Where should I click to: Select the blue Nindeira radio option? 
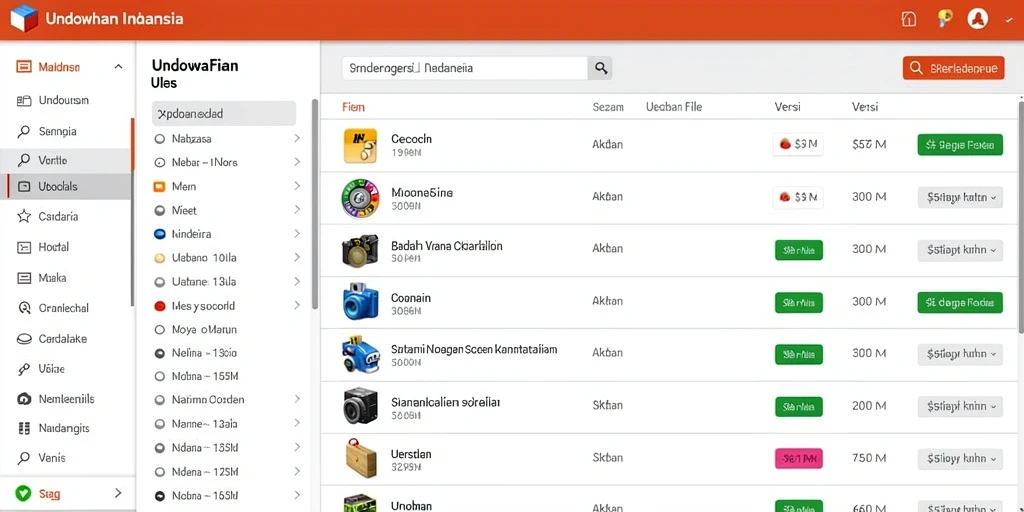(x=159, y=234)
